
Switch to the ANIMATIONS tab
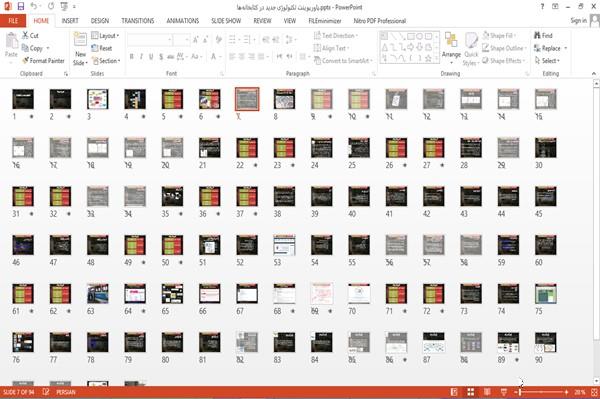click(x=183, y=21)
